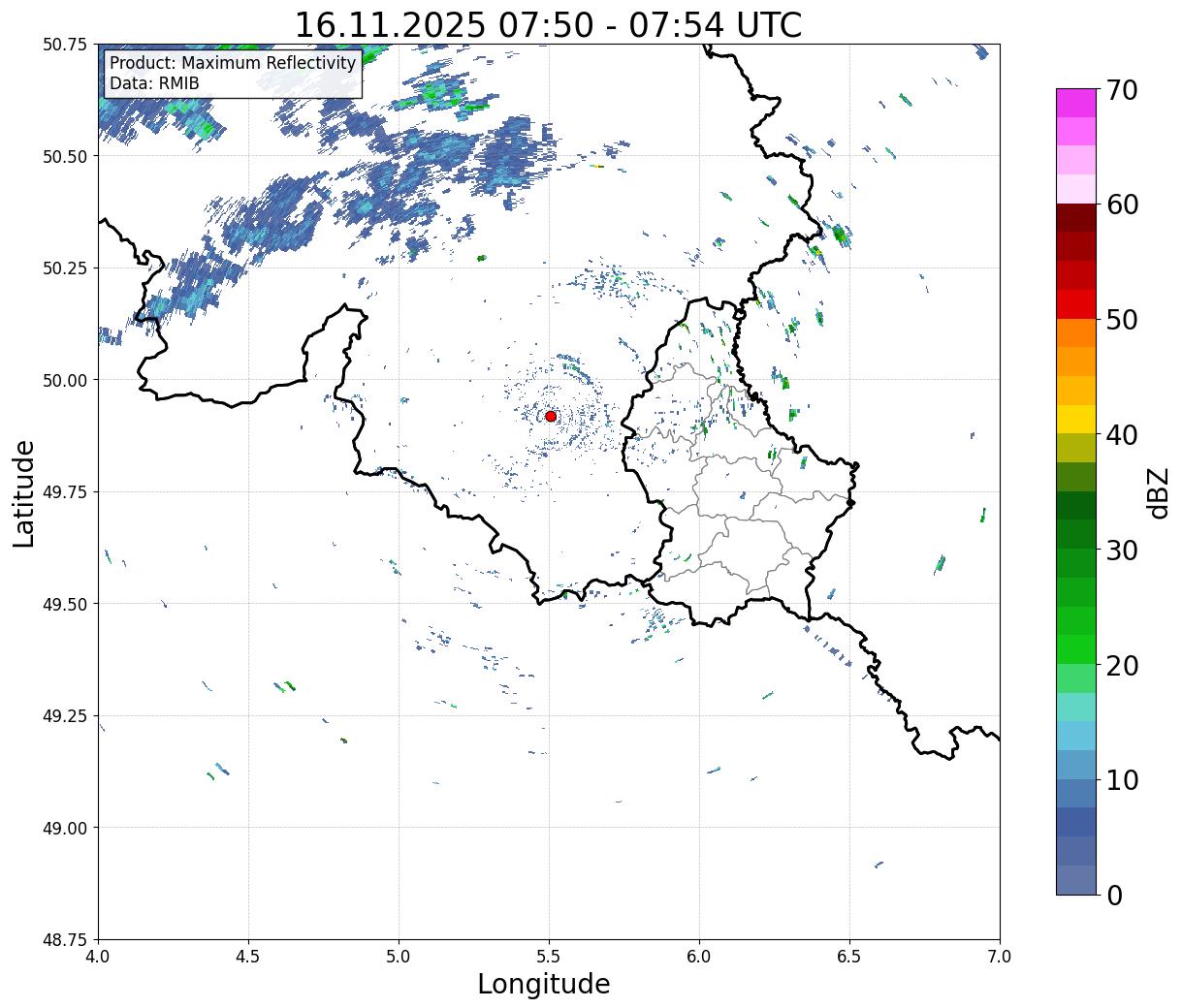Viewport: 1182px width, 1008px height.
Task: Click the longitude tick label 4.5
Action: 248,957
